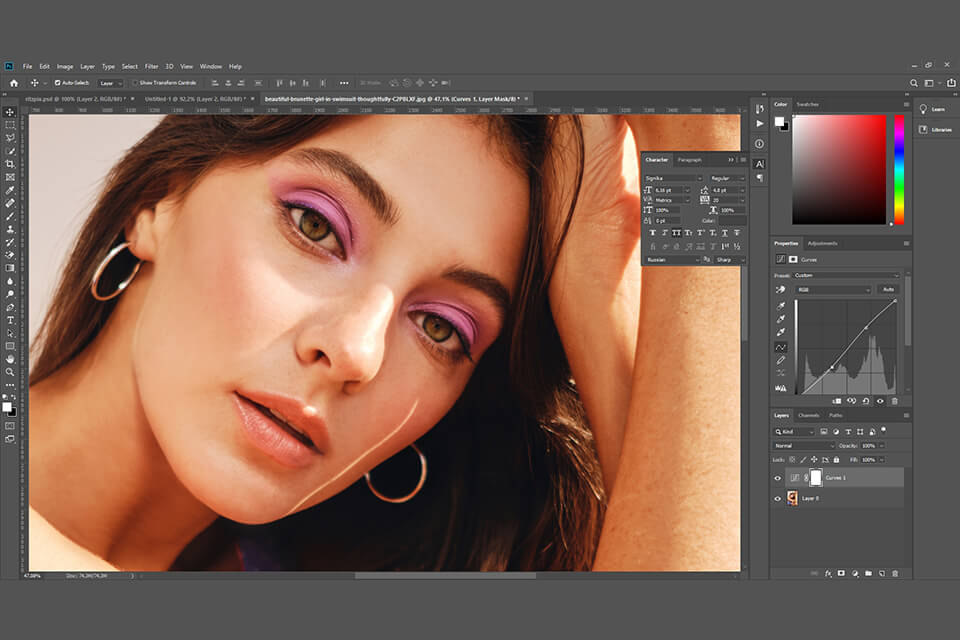Switch to the Paragraph tab

click(689, 158)
